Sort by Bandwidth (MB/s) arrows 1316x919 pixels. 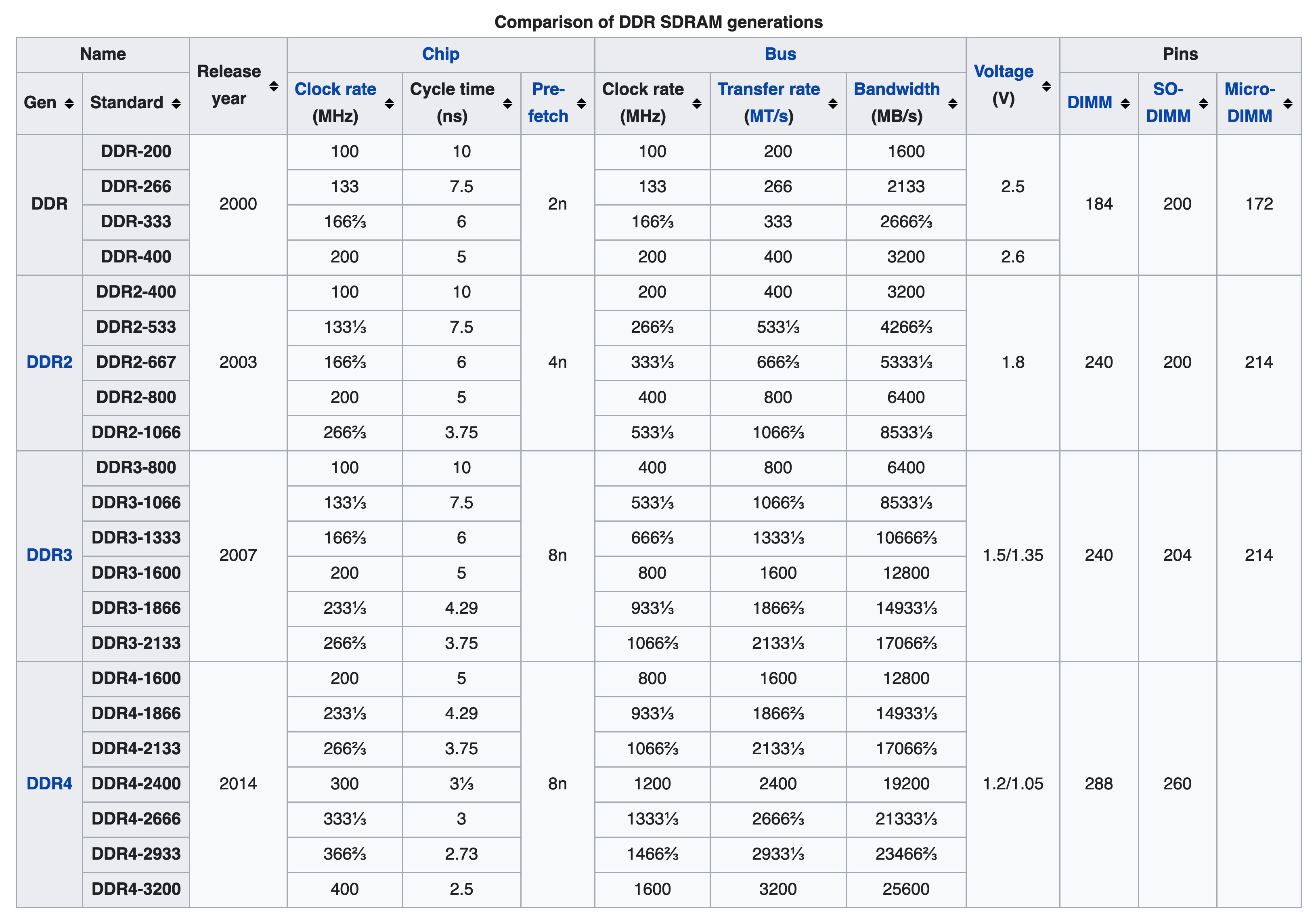[x=953, y=103]
